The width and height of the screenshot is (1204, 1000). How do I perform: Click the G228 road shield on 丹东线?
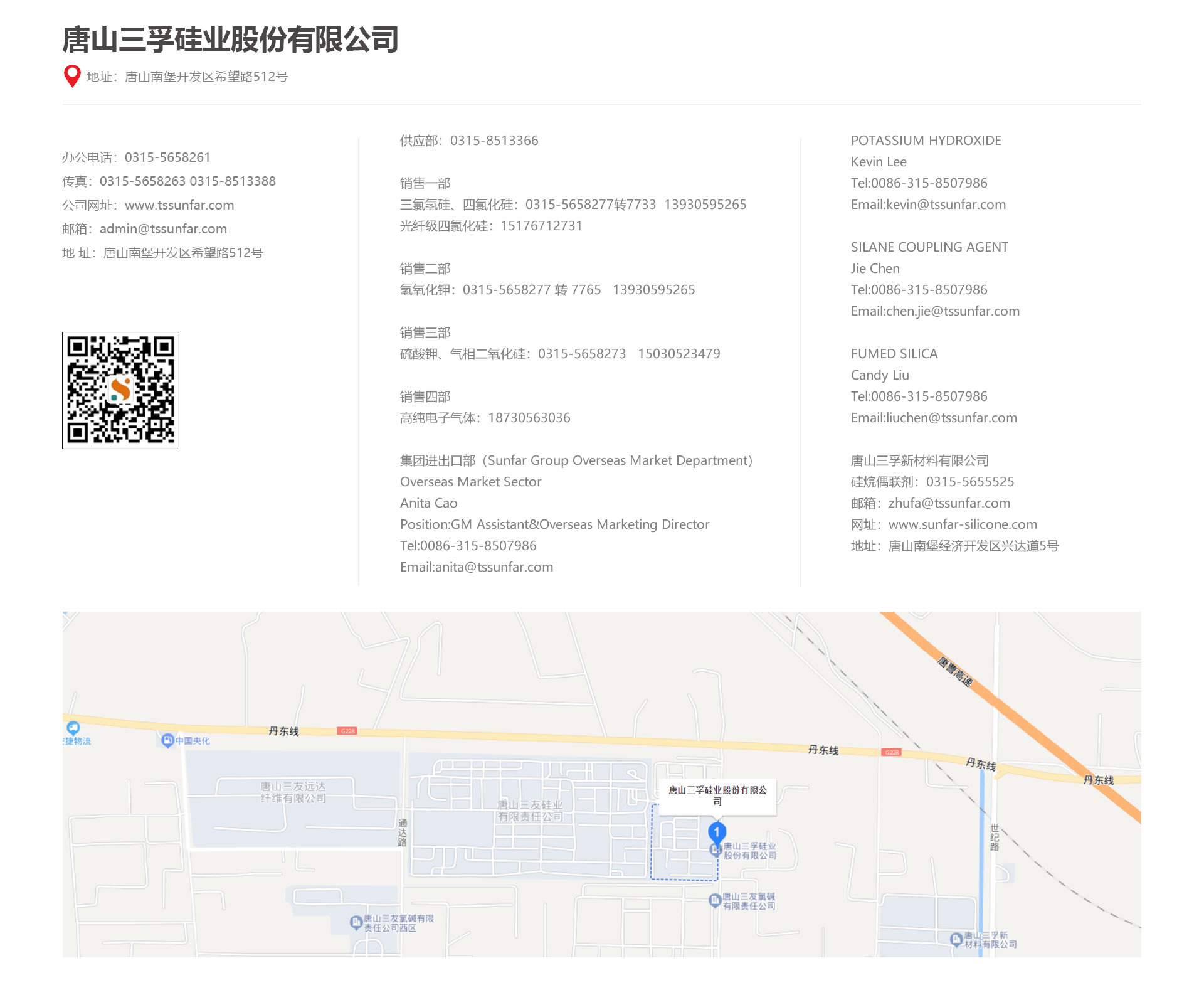tap(347, 731)
